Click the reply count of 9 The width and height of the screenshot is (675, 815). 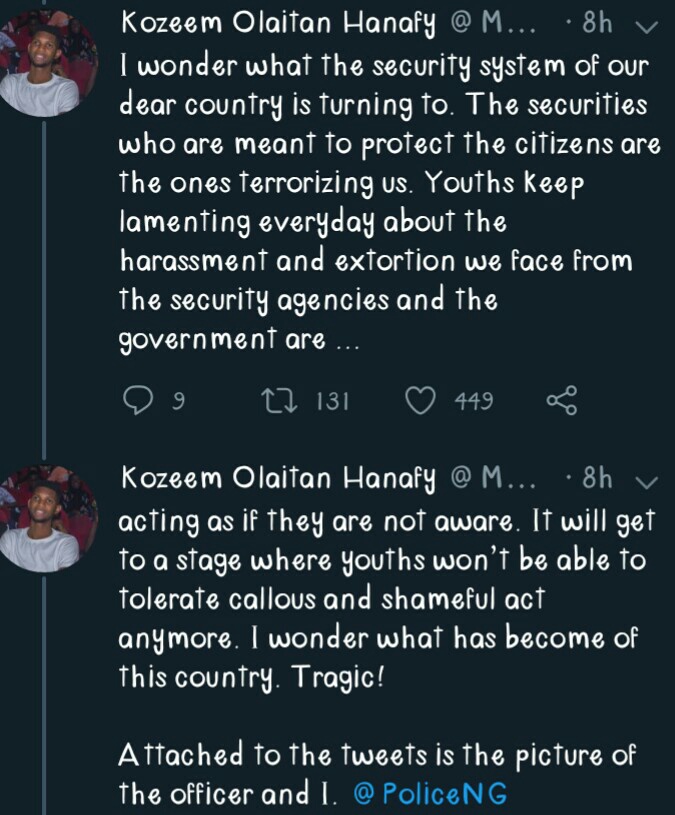[x=178, y=402]
